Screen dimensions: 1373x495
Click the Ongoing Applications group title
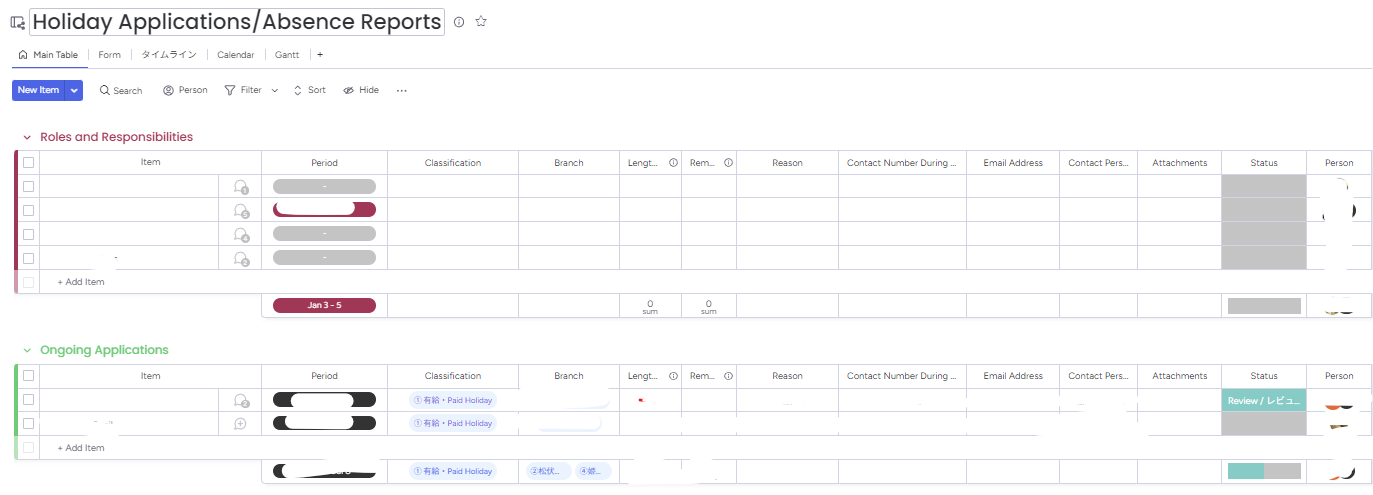[x=104, y=350]
